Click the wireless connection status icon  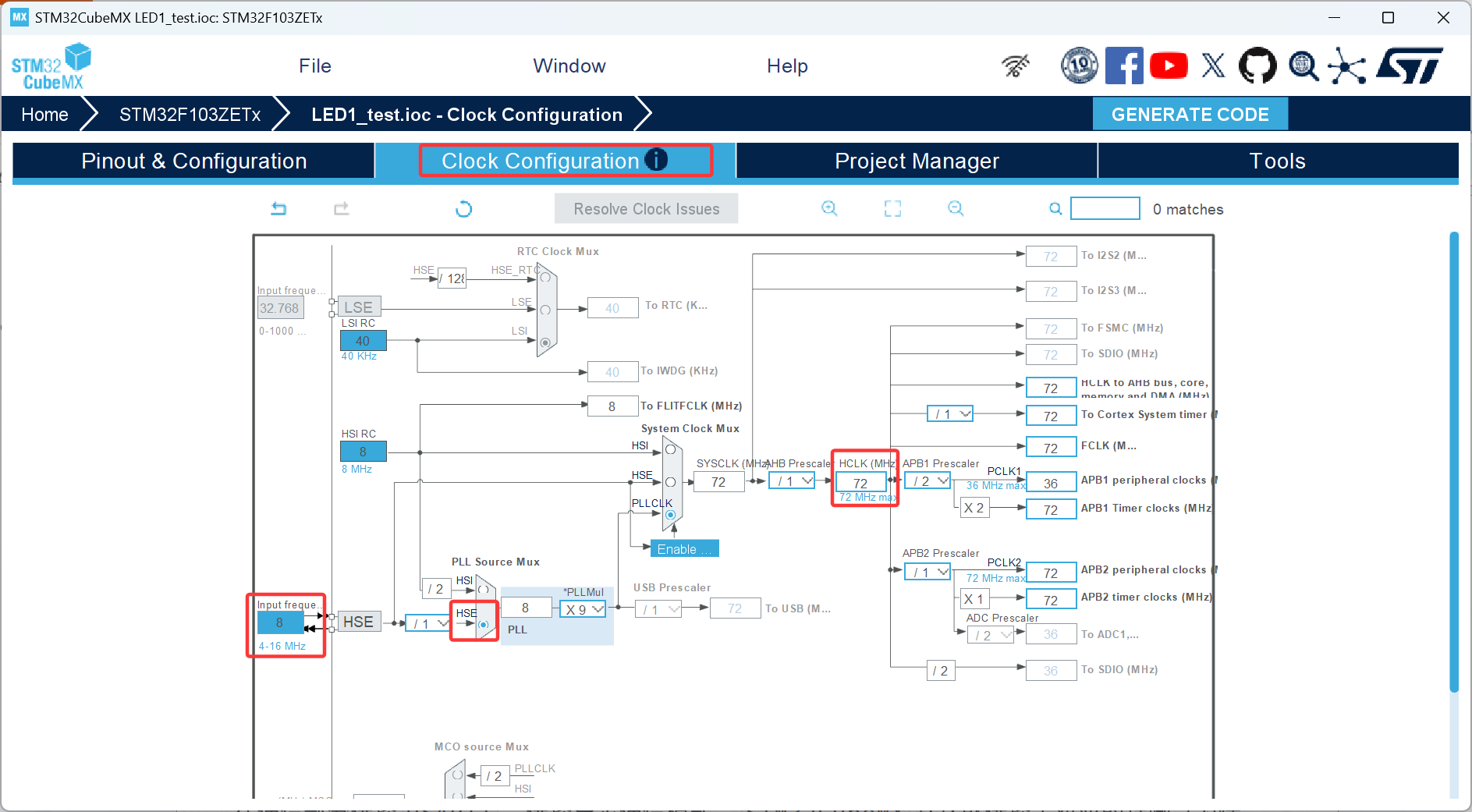pos(1016,66)
